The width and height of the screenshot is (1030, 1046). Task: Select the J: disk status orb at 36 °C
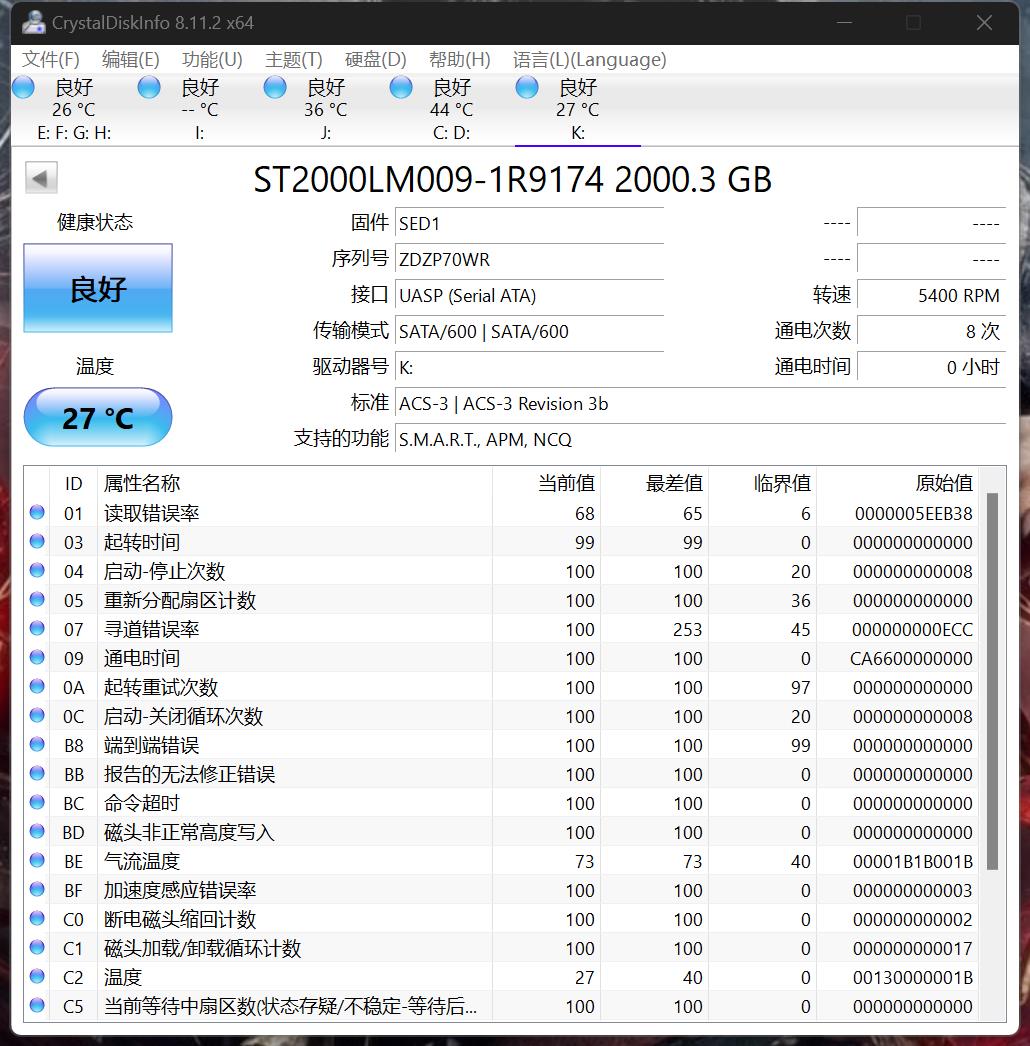click(275, 87)
